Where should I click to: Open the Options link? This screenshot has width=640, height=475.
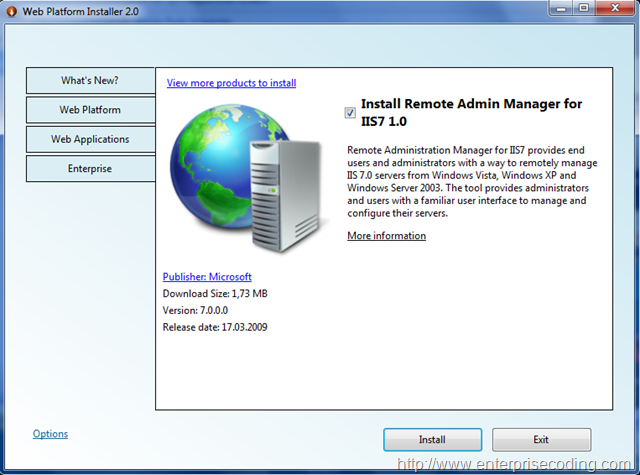50,433
